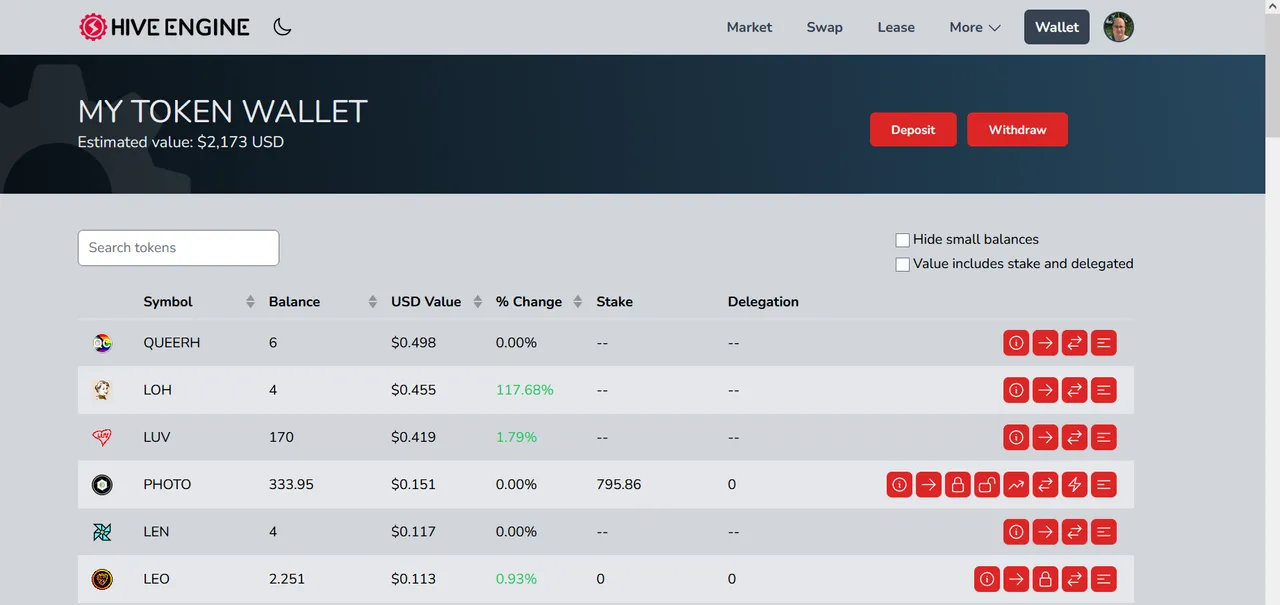Click the QUEERH USD value $0.498
The width and height of the screenshot is (1280, 605).
[x=414, y=343]
